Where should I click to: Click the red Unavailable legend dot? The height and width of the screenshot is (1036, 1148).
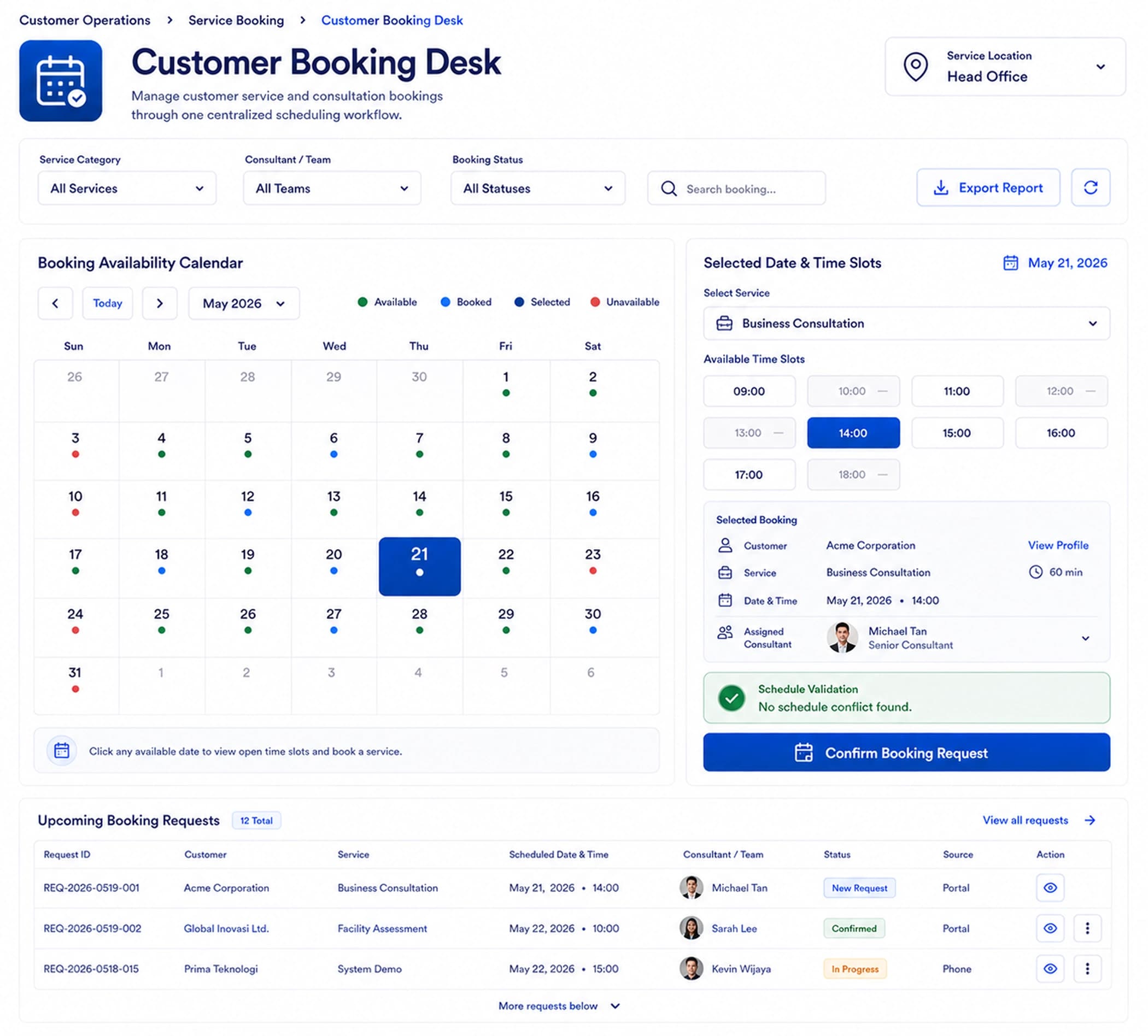pos(595,302)
